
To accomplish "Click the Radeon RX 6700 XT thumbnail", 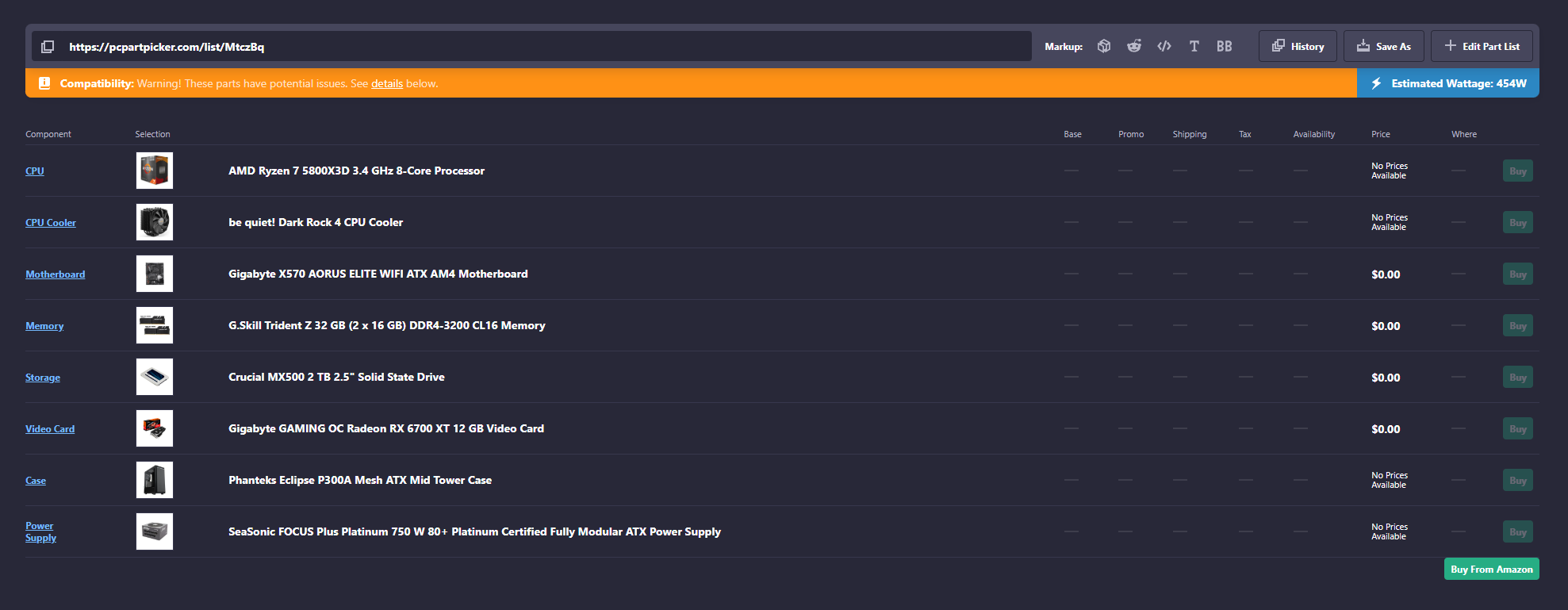I will (155, 428).
